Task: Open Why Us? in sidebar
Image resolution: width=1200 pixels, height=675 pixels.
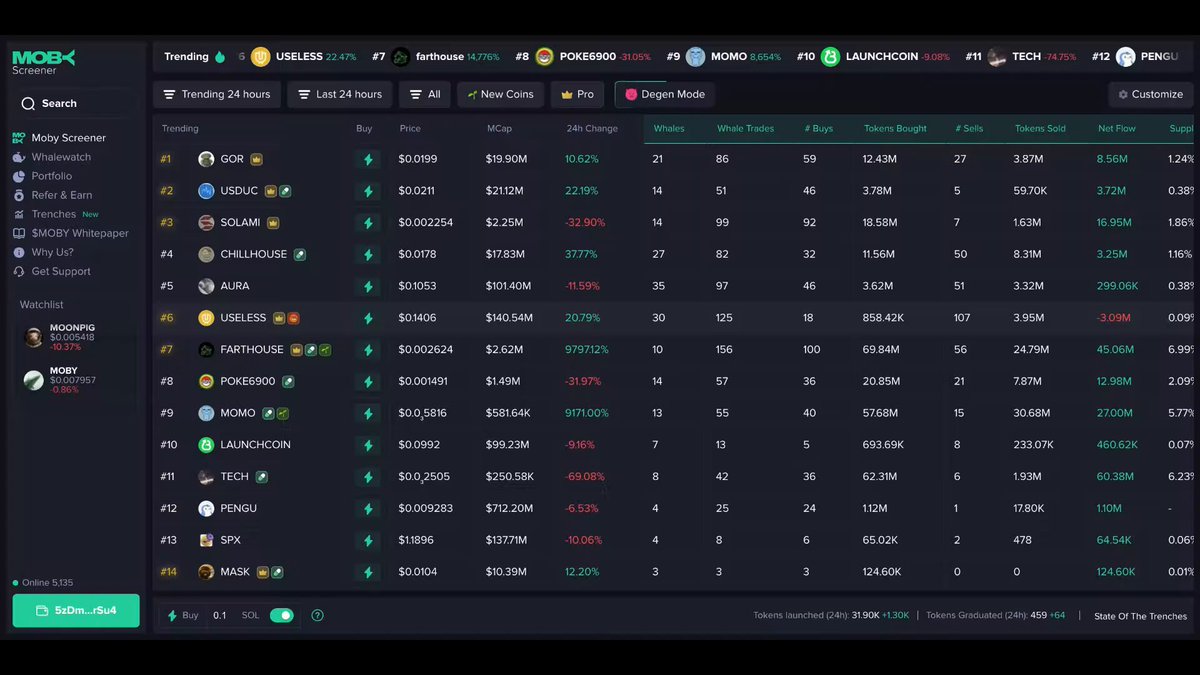Action: 43,252
